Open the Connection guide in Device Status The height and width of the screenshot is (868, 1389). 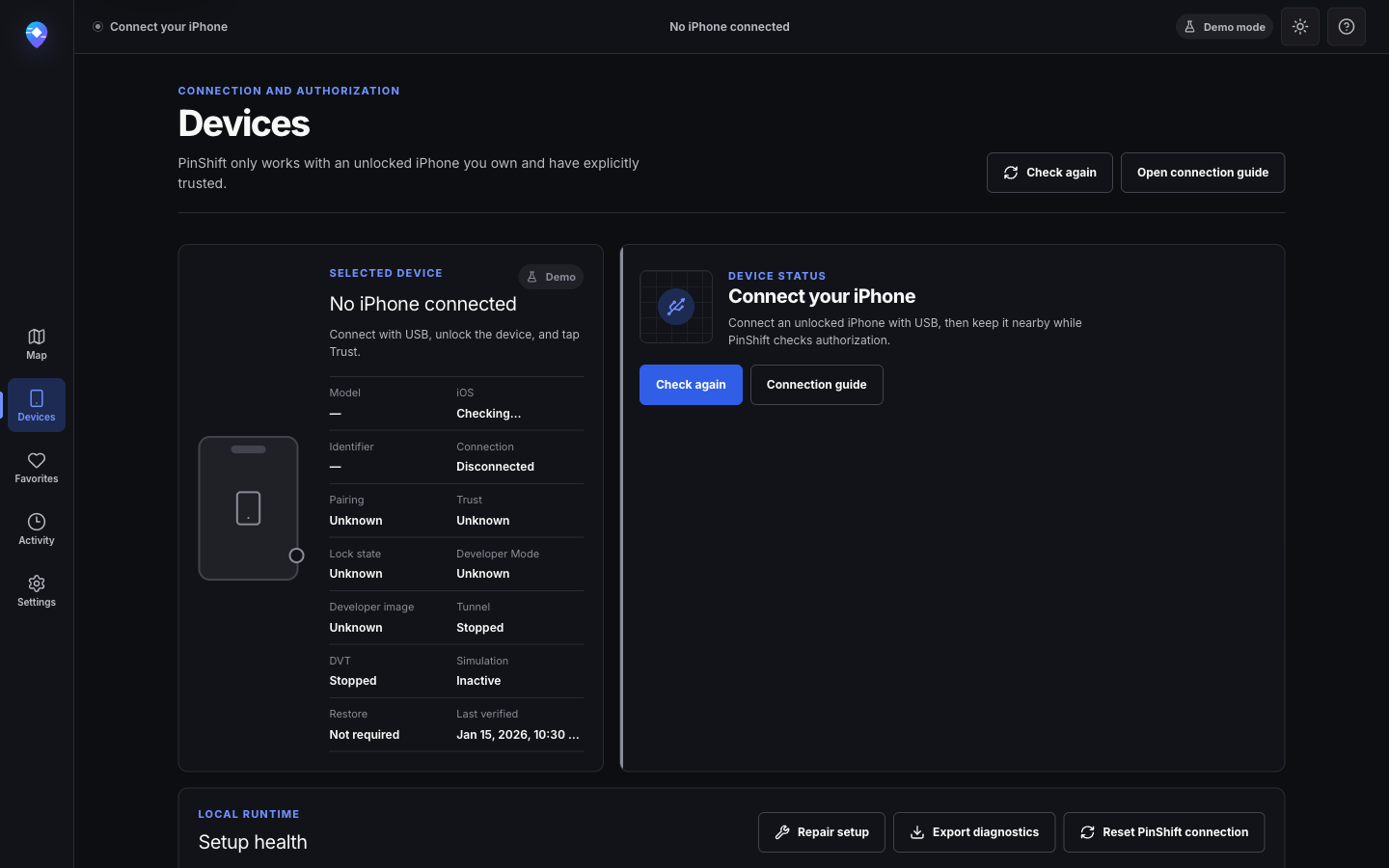click(x=817, y=385)
